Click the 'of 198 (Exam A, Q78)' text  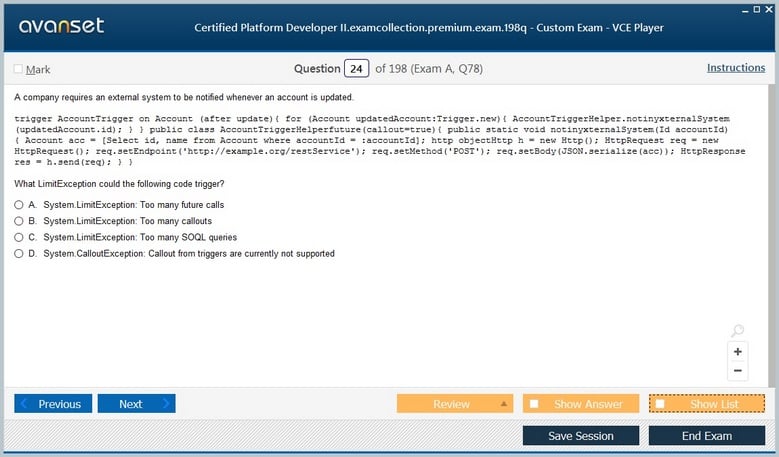point(429,69)
